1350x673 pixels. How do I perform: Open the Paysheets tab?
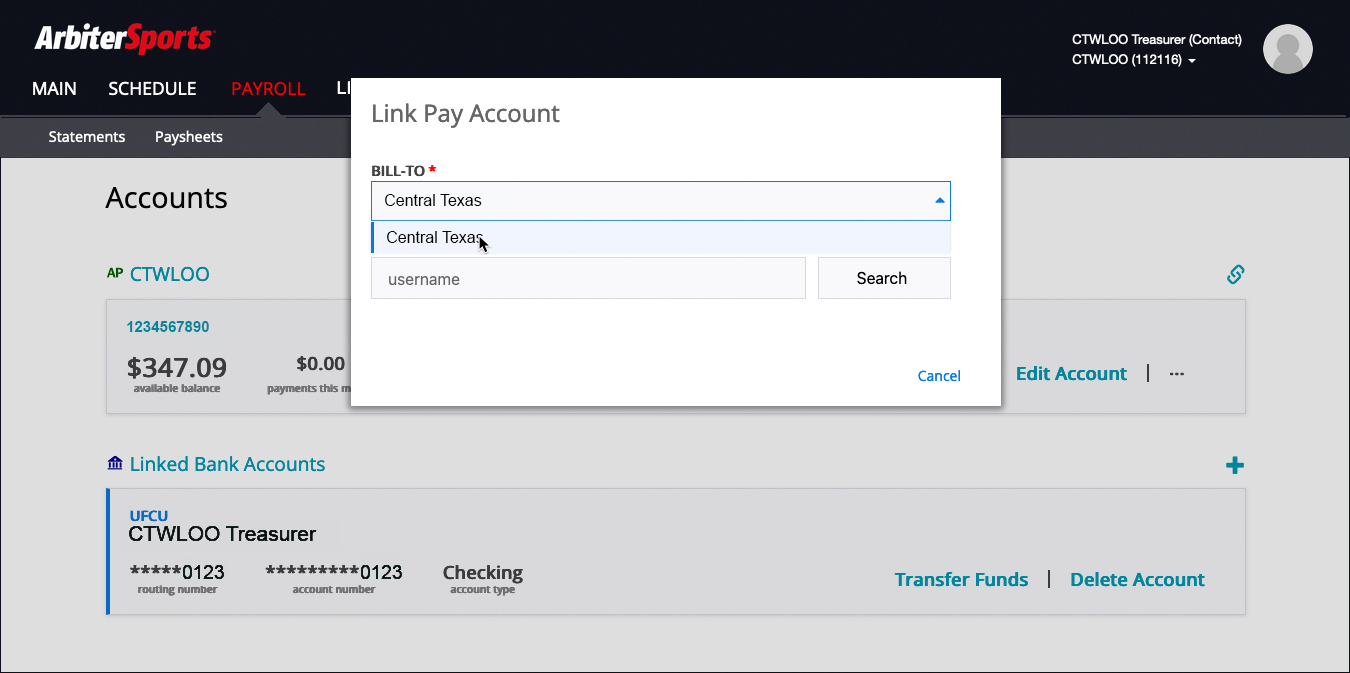pyautogui.click(x=188, y=137)
